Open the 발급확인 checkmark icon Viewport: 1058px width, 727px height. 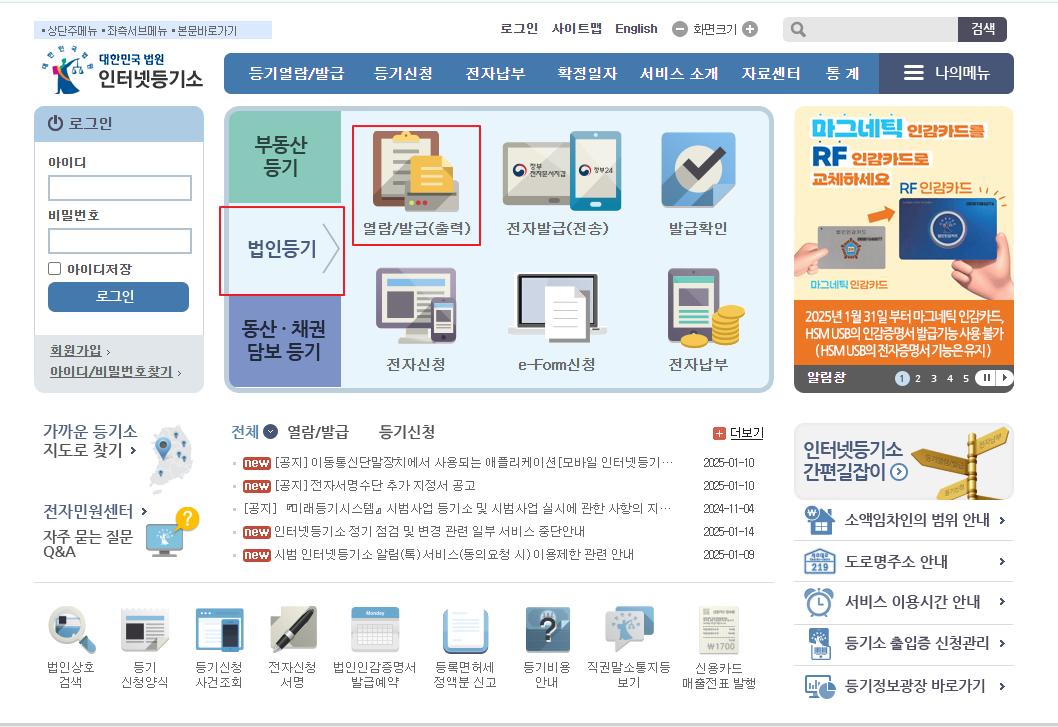698,170
